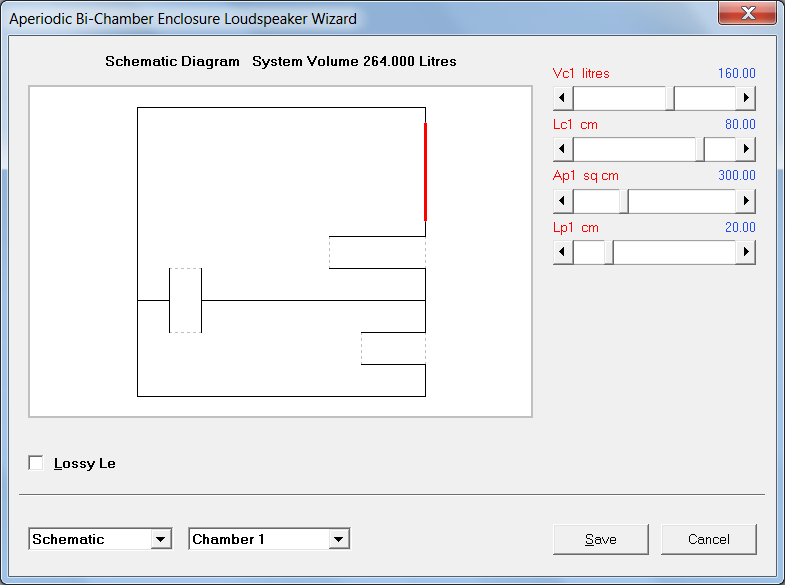Image resolution: width=785 pixels, height=585 pixels.
Task: Click the red driver line in schematic
Action: point(426,172)
